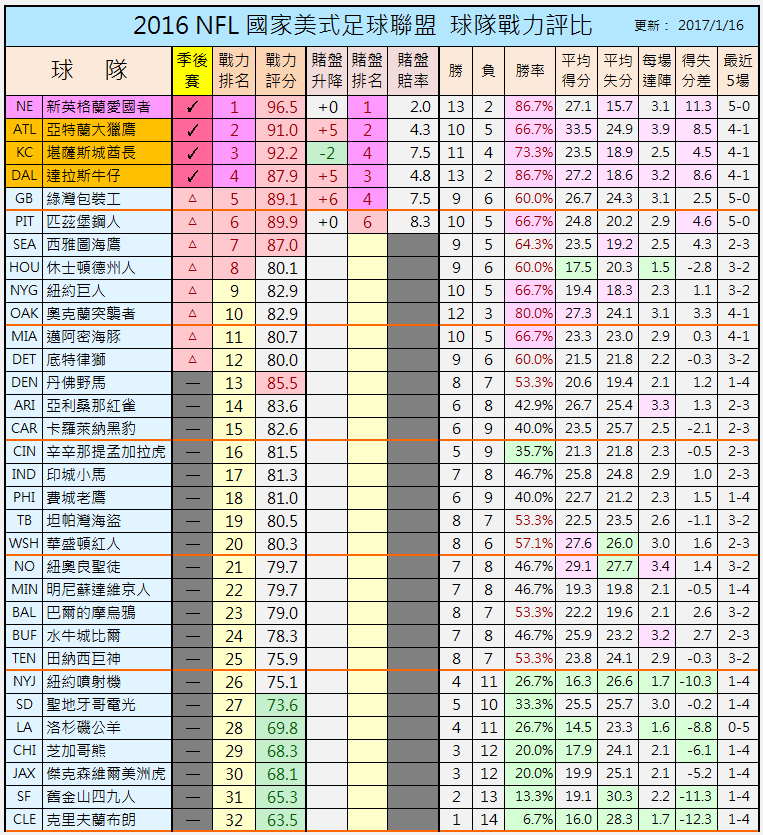Click betting change -2 in KC row
The image size is (763, 835).
click(x=327, y=153)
